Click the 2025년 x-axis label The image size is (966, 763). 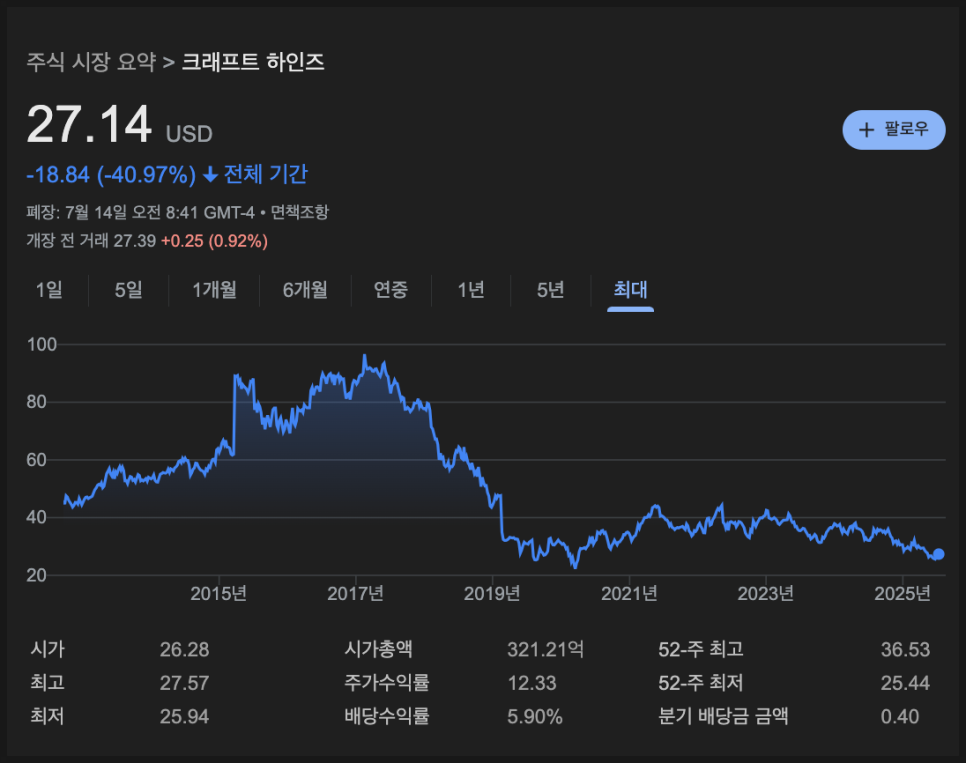(903, 594)
